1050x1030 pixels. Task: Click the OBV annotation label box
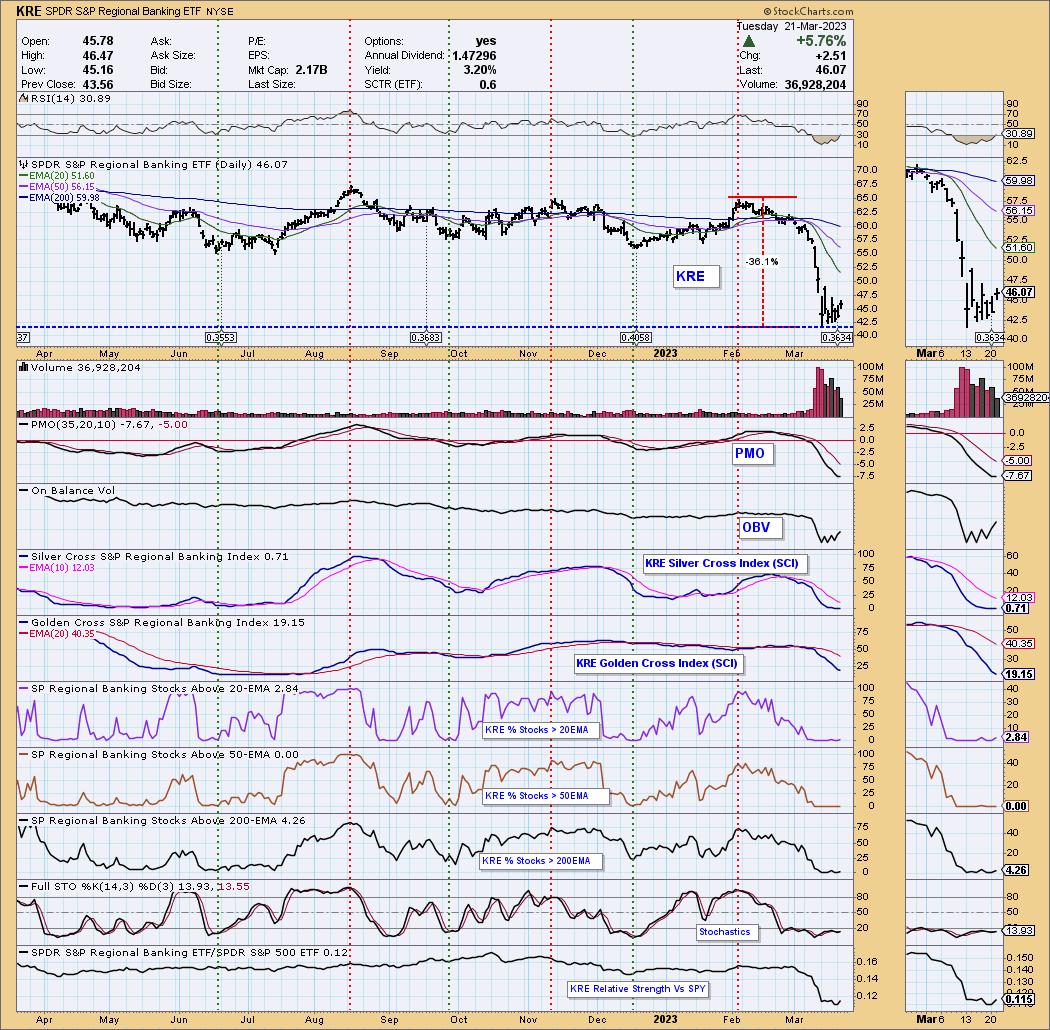[759, 528]
